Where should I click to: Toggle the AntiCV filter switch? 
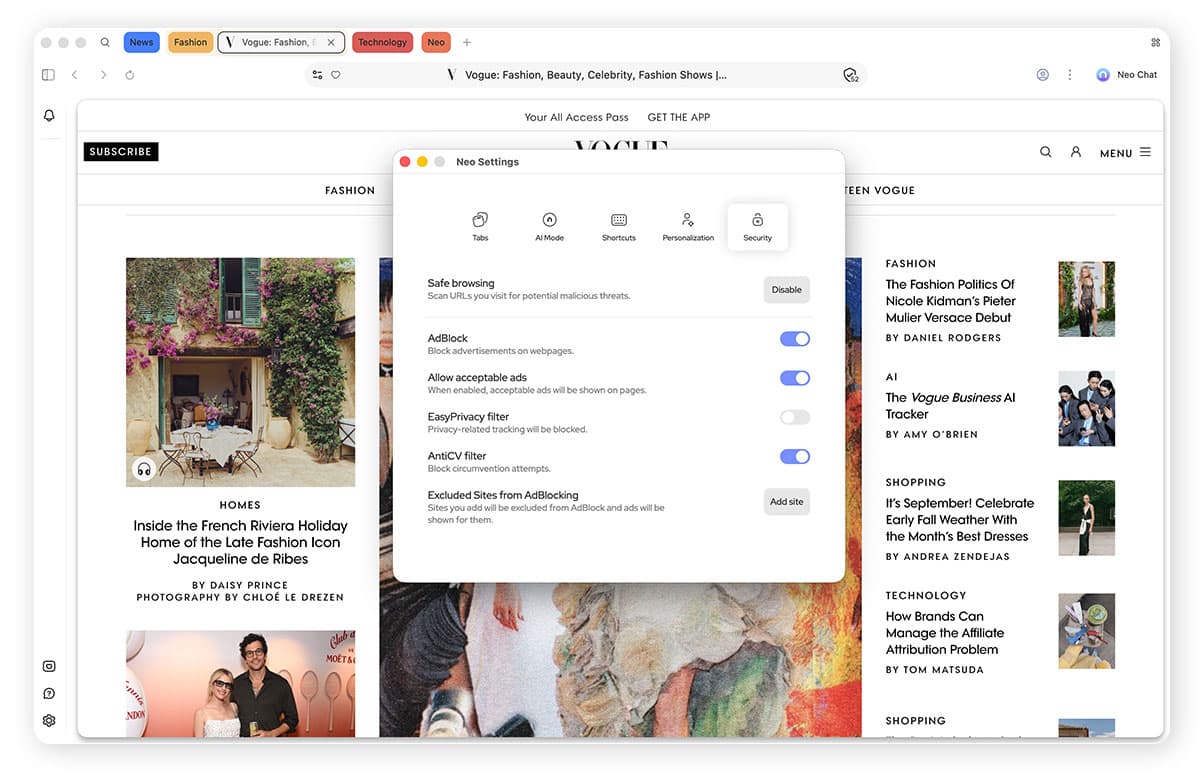click(795, 456)
